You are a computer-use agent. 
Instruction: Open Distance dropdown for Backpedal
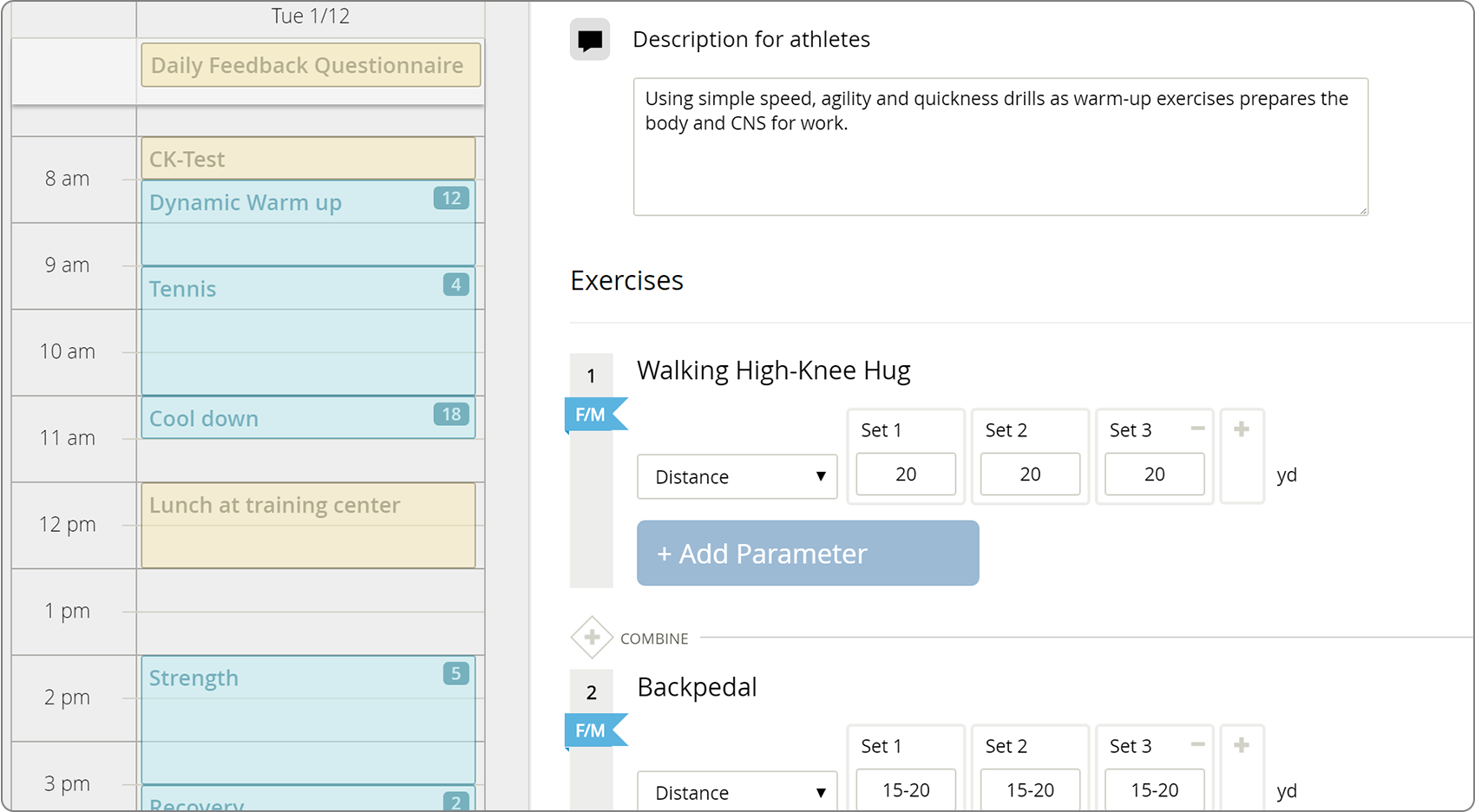(737, 791)
